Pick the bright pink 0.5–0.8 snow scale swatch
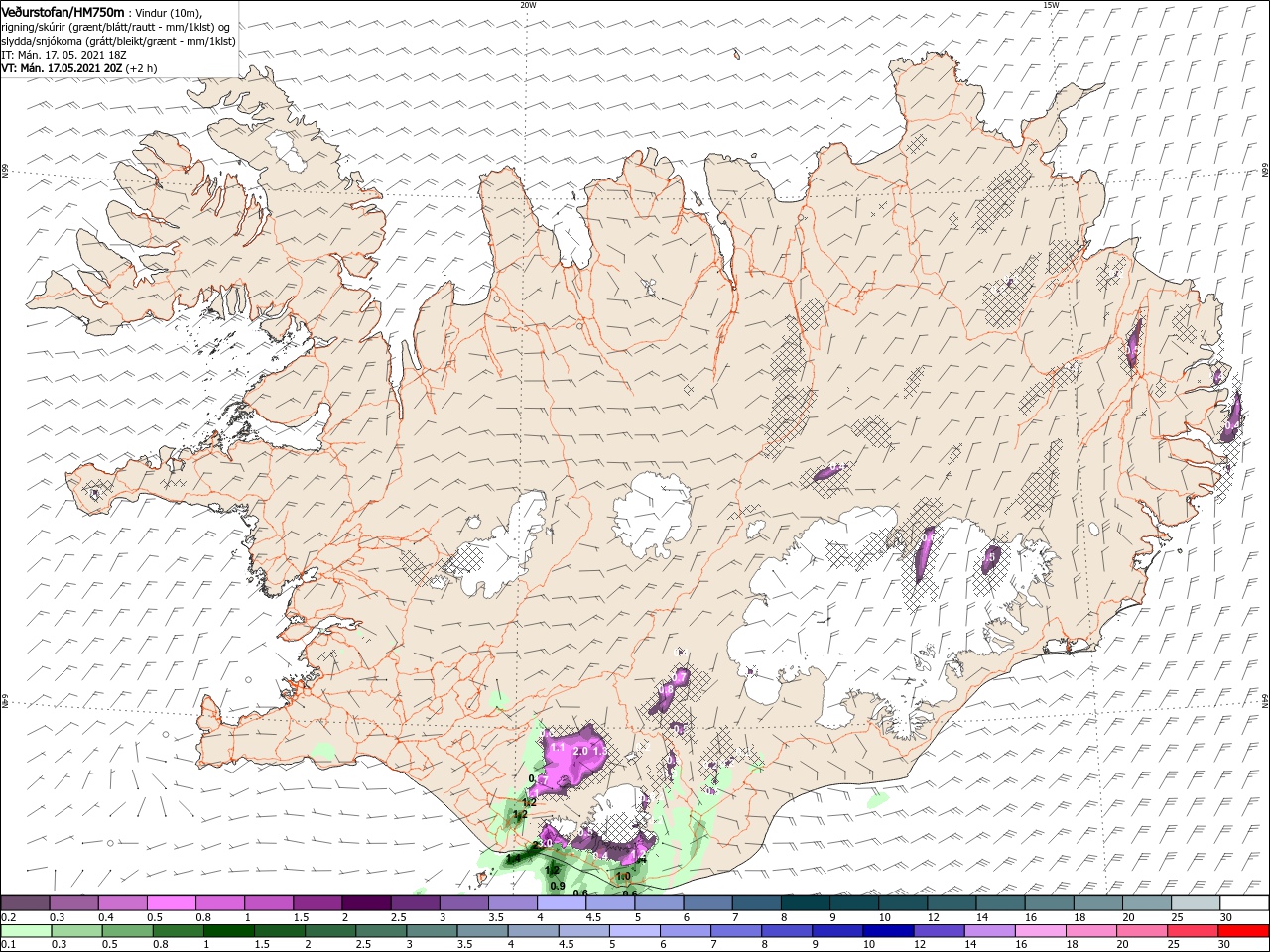 171,902
